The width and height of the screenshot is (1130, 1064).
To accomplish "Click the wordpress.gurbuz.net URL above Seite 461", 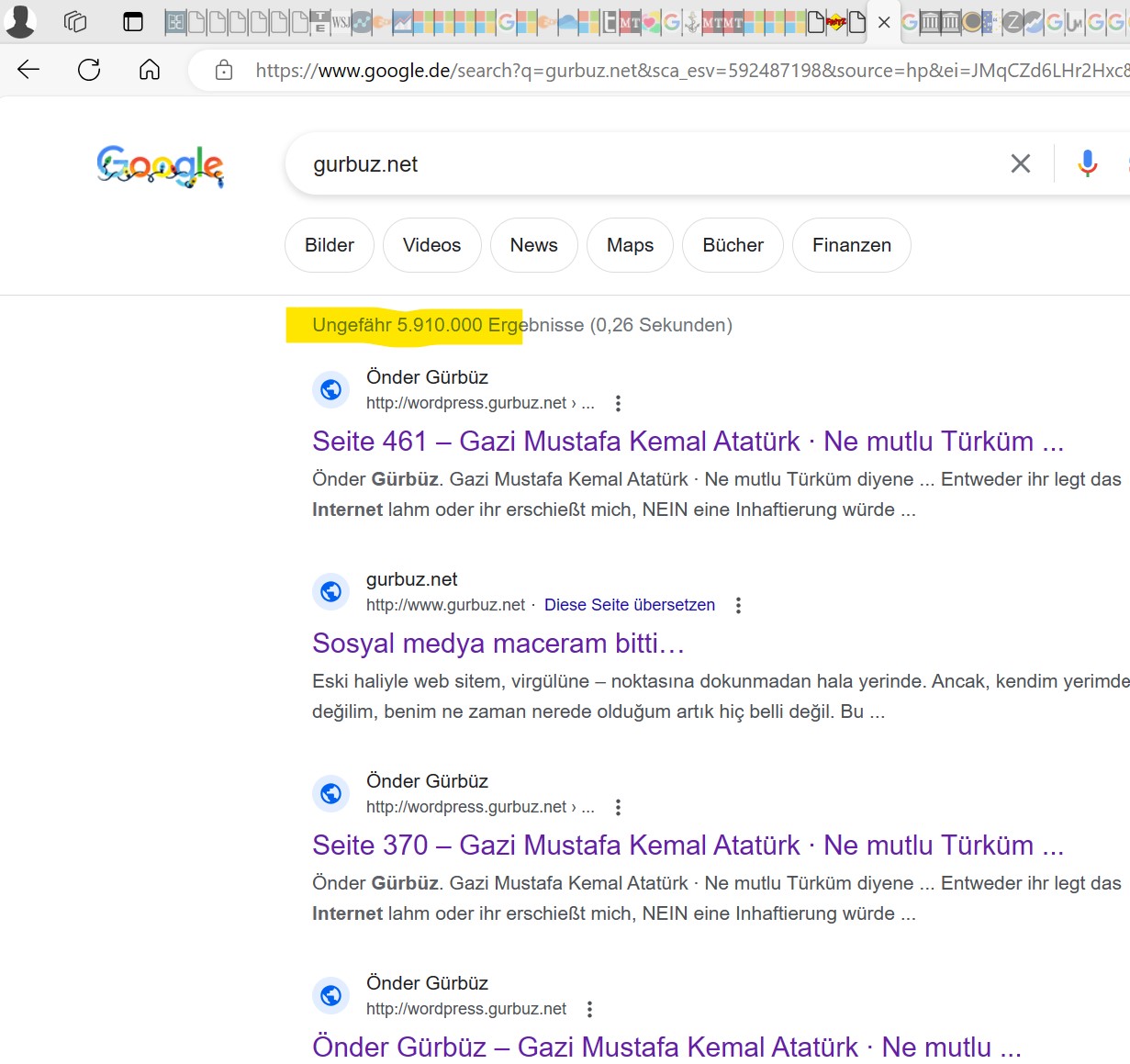I will [x=480, y=403].
